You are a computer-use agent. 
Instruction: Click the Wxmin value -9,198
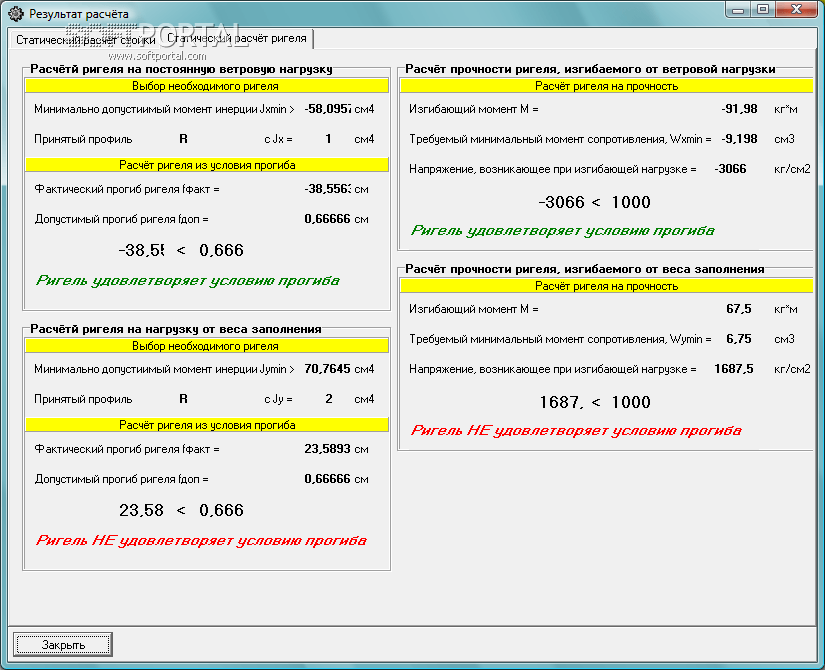739,139
